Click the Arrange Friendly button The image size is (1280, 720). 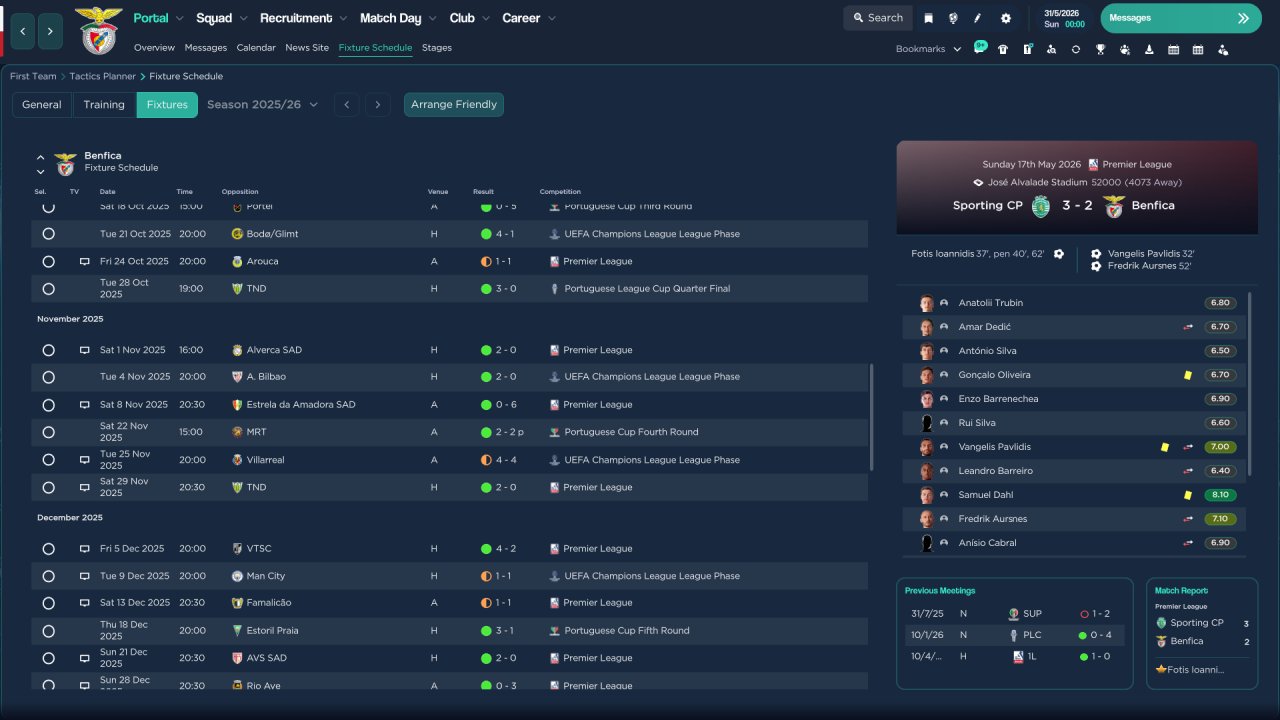(454, 105)
